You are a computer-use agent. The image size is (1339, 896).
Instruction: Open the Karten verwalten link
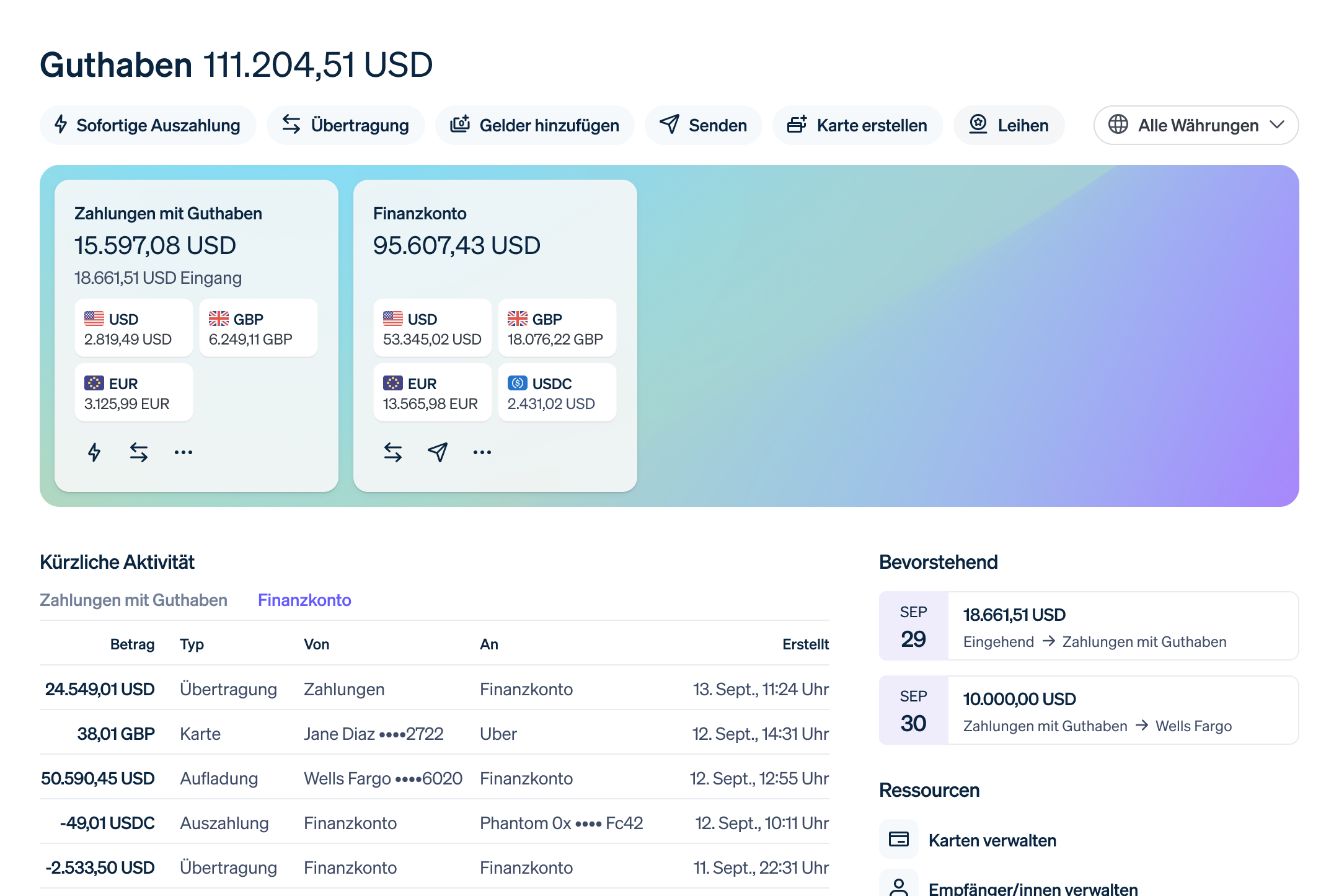pos(992,840)
